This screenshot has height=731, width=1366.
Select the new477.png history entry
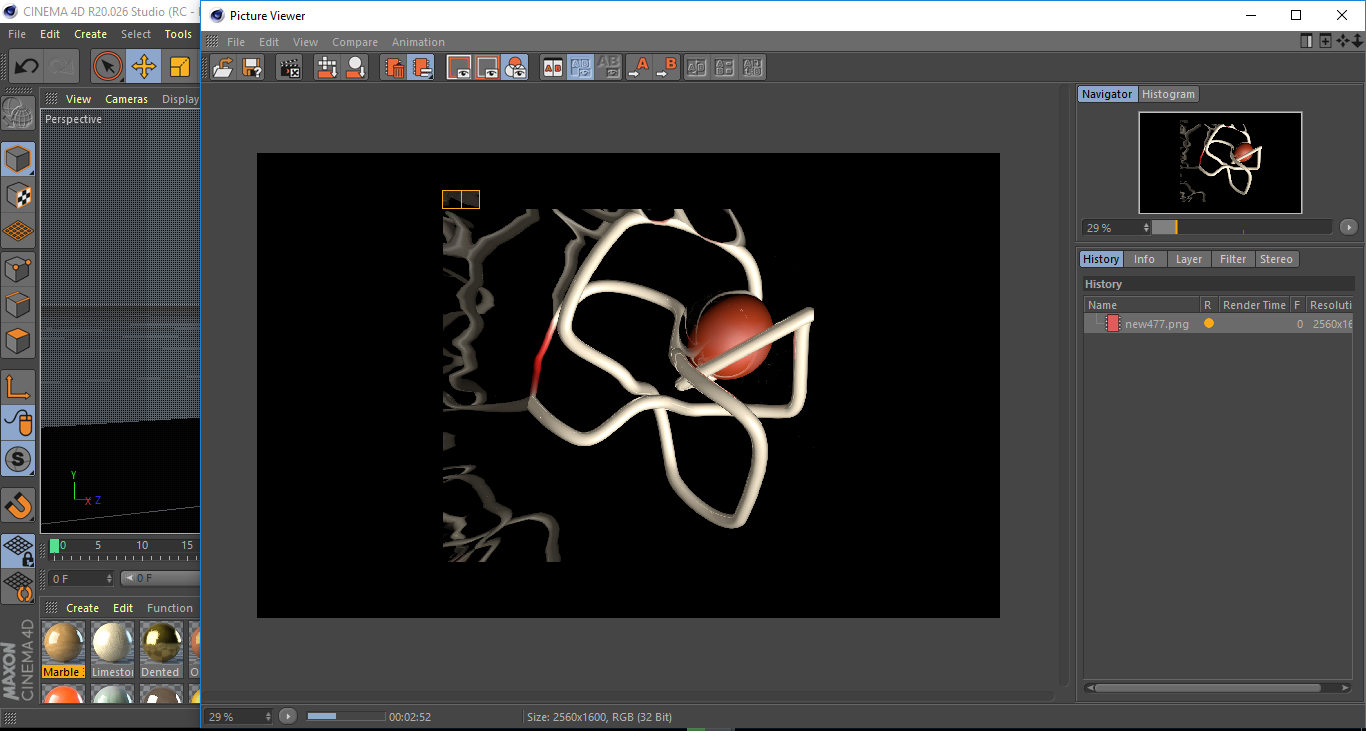coord(1218,324)
